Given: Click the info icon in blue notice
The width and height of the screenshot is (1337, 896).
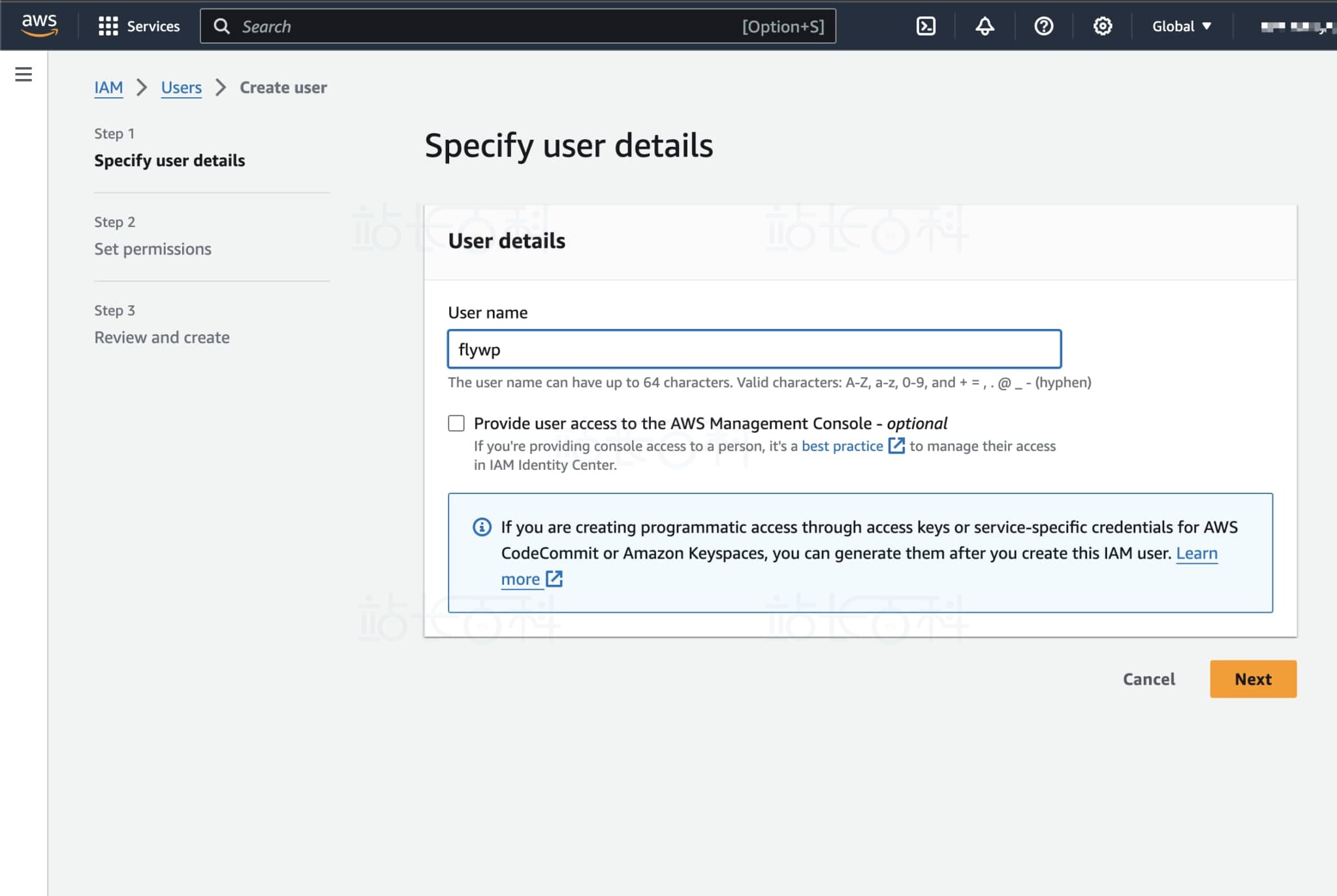Looking at the screenshot, I should [x=482, y=527].
